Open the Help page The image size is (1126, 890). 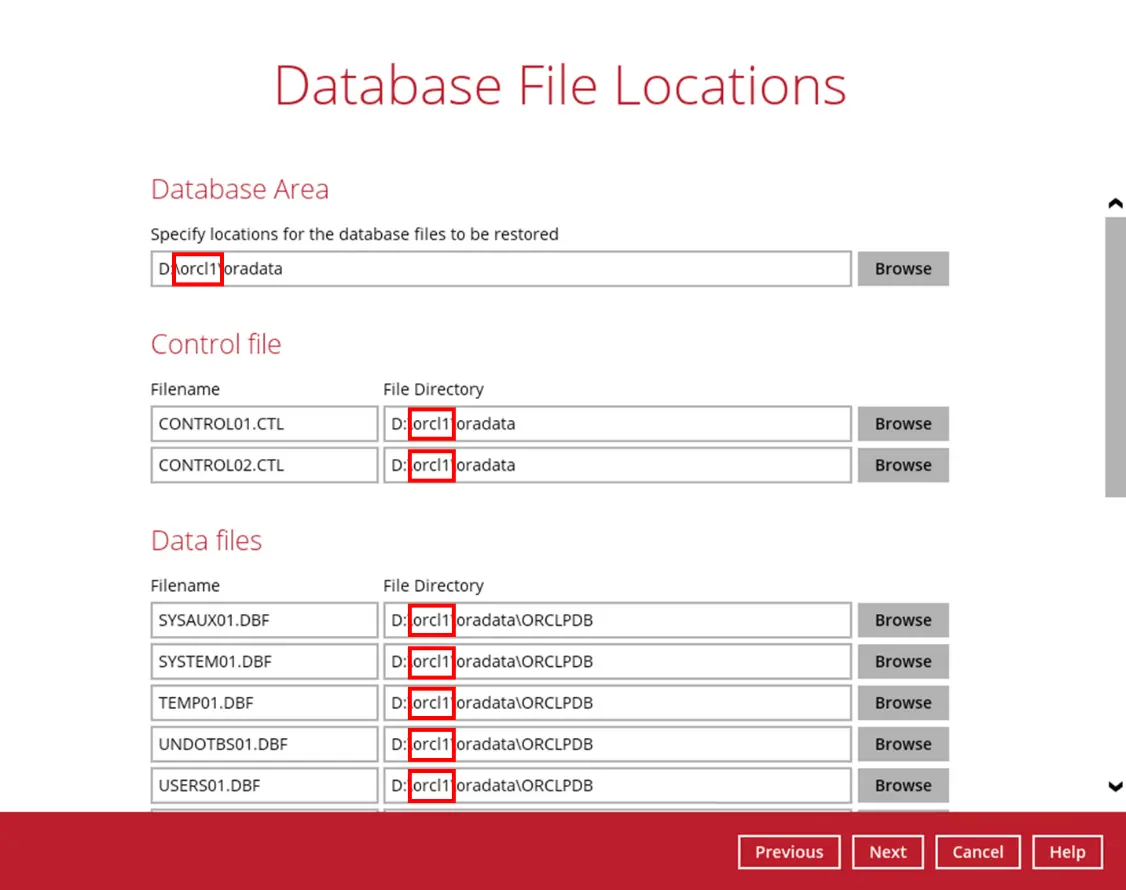(1066, 851)
